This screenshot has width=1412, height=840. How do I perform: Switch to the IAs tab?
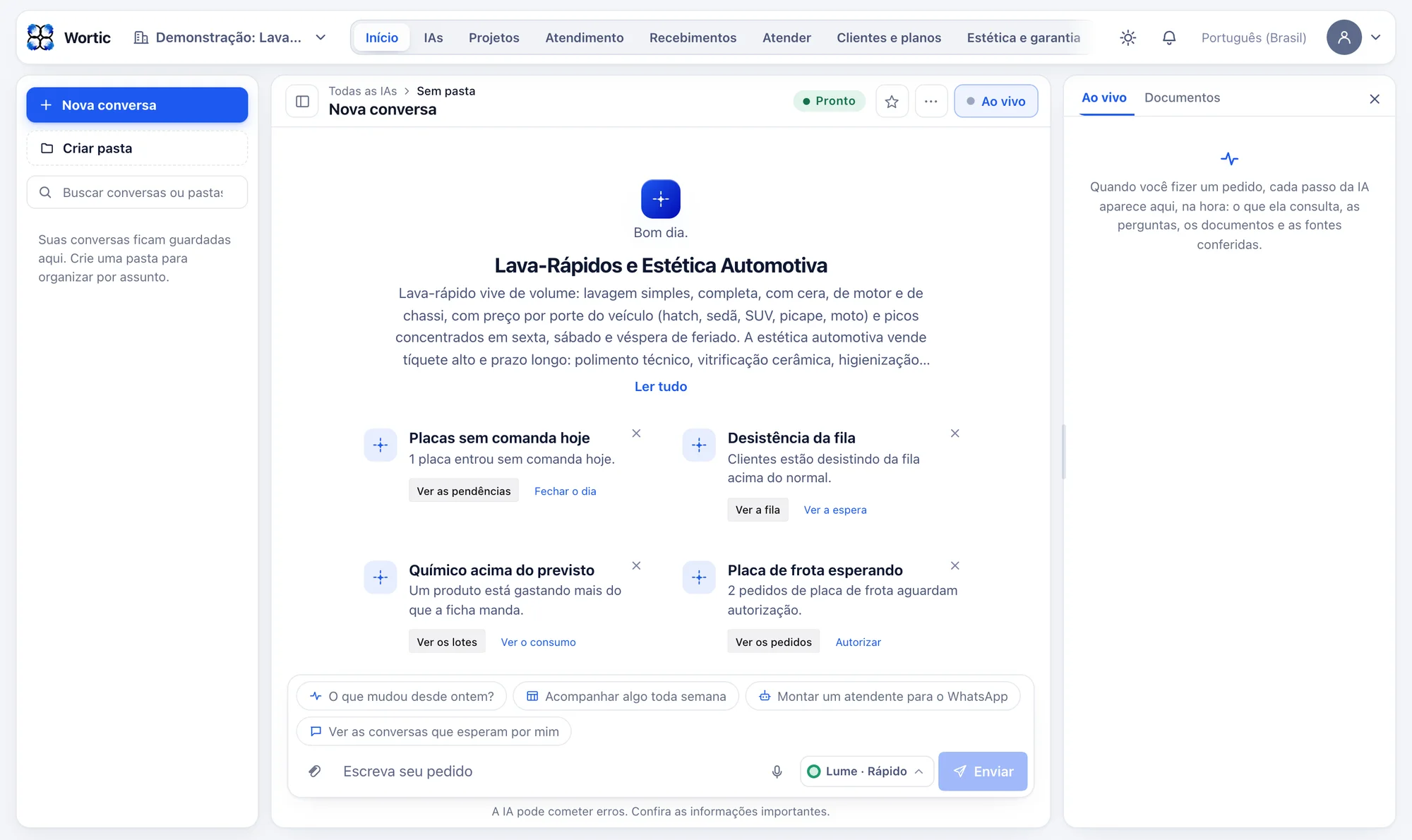[433, 37]
